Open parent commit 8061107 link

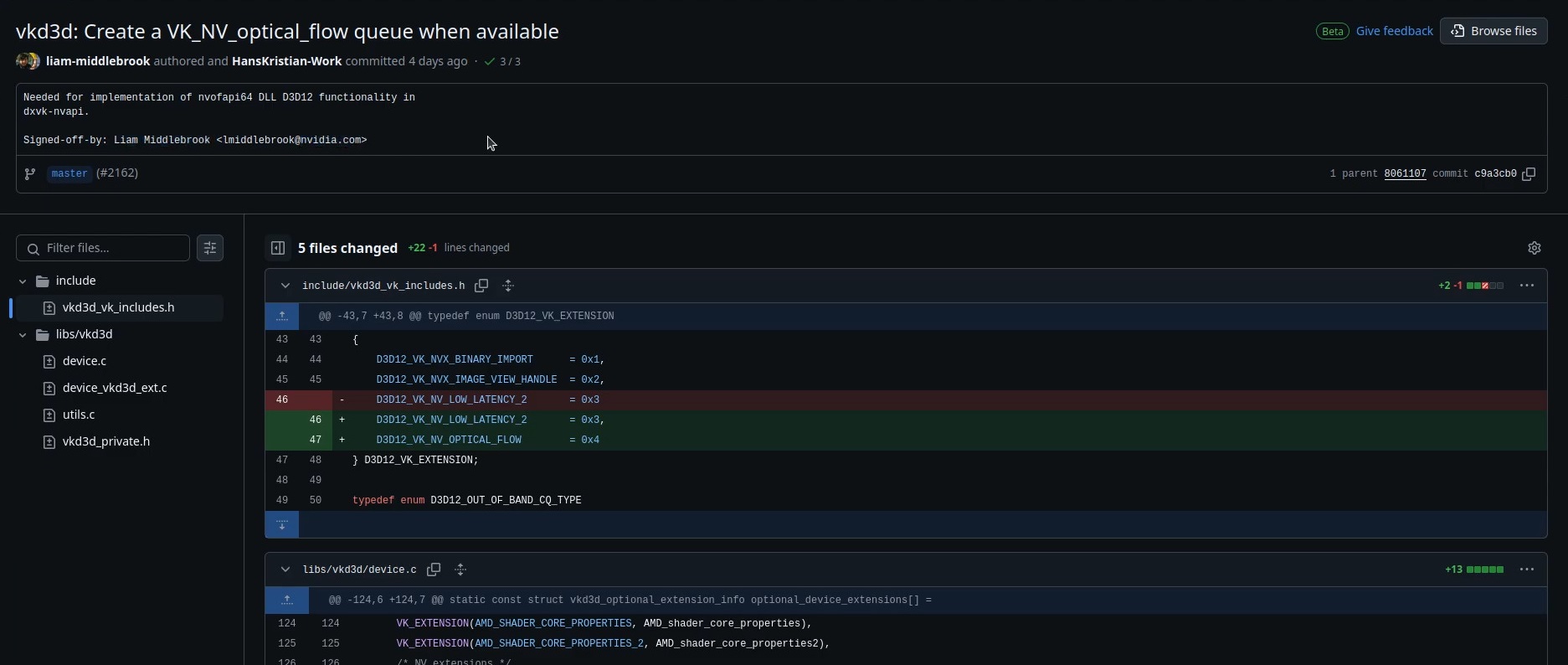point(1405,174)
